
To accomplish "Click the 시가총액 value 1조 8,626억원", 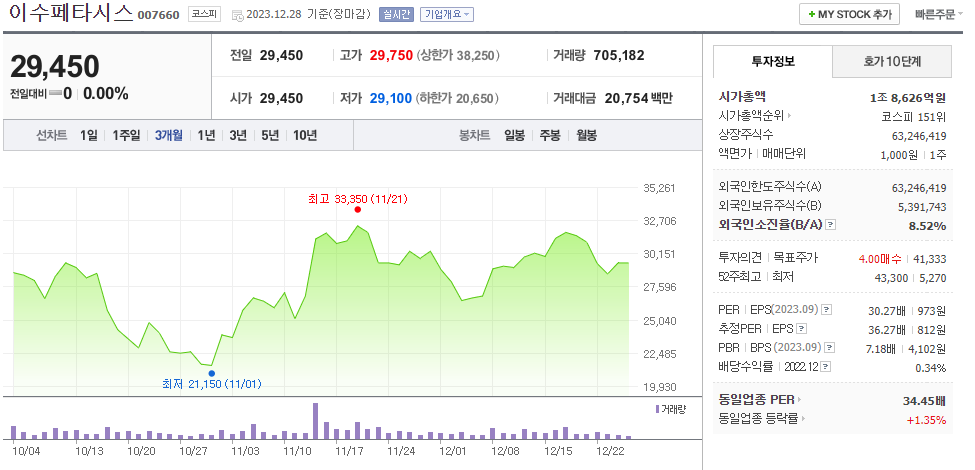I will point(908,97).
